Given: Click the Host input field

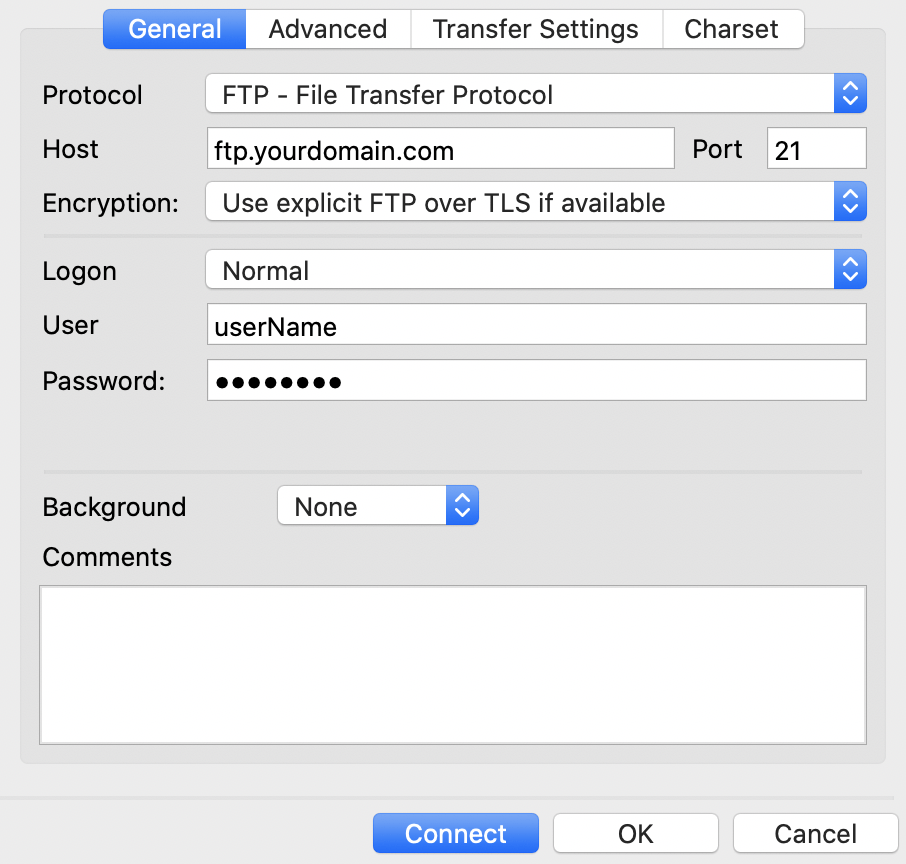Looking at the screenshot, I should click(440, 147).
